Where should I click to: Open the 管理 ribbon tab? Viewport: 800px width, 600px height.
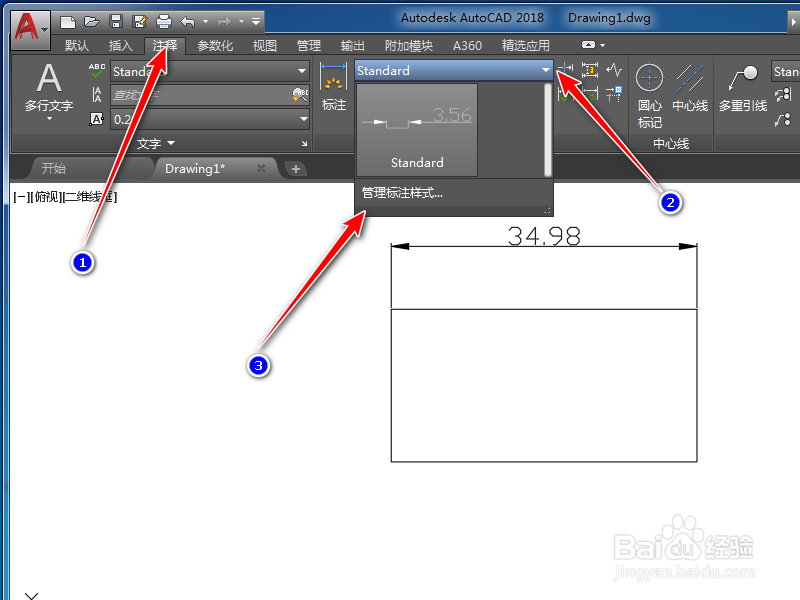(309, 46)
